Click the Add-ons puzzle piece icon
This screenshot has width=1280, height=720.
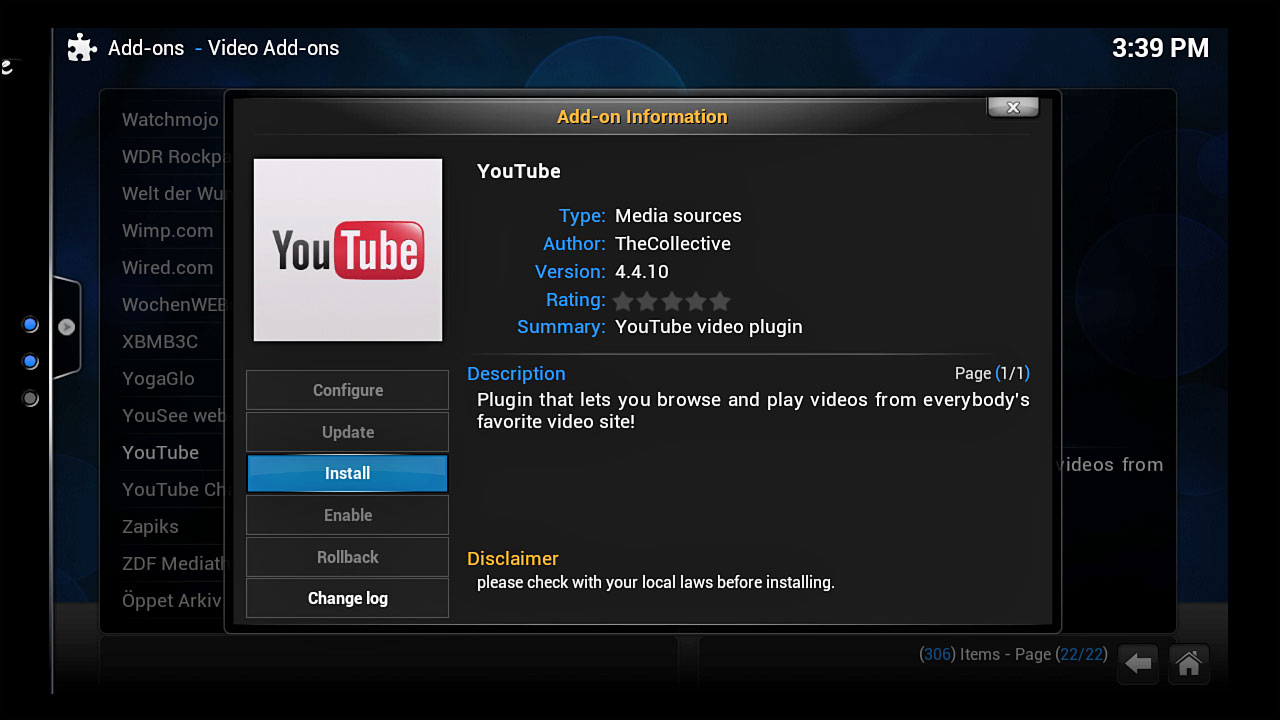pos(82,48)
